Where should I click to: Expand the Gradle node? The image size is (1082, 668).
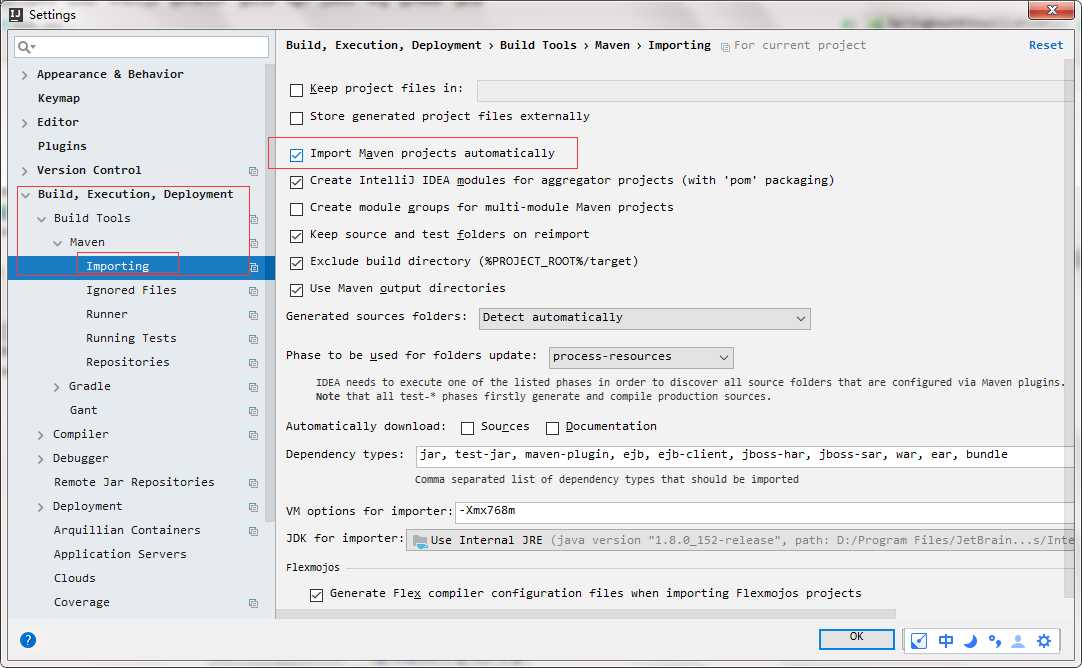point(57,387)
